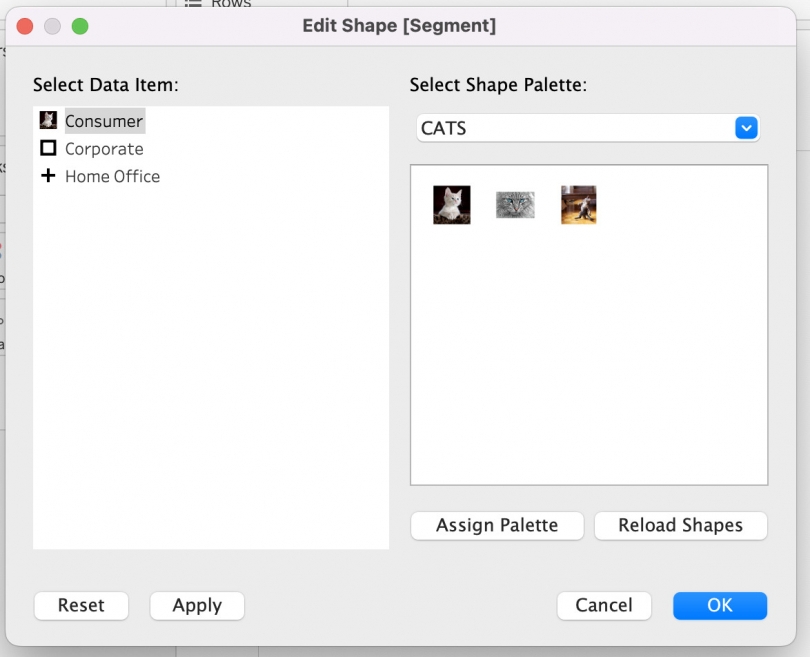This screenshot has height=657, width=810.
Task: Cancel the Edit Shape dialog
Action: tap(604, 605)
